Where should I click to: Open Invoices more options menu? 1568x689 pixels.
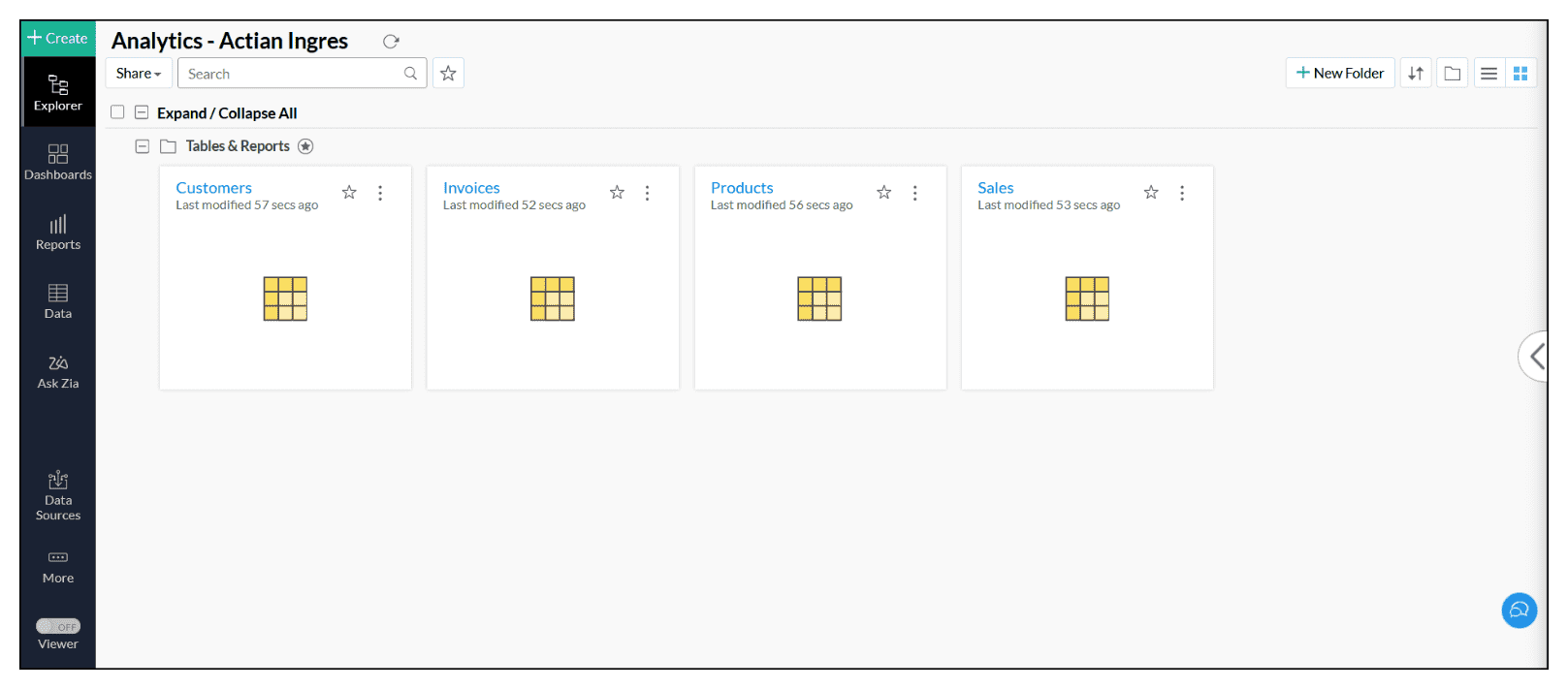click(648, 193)
